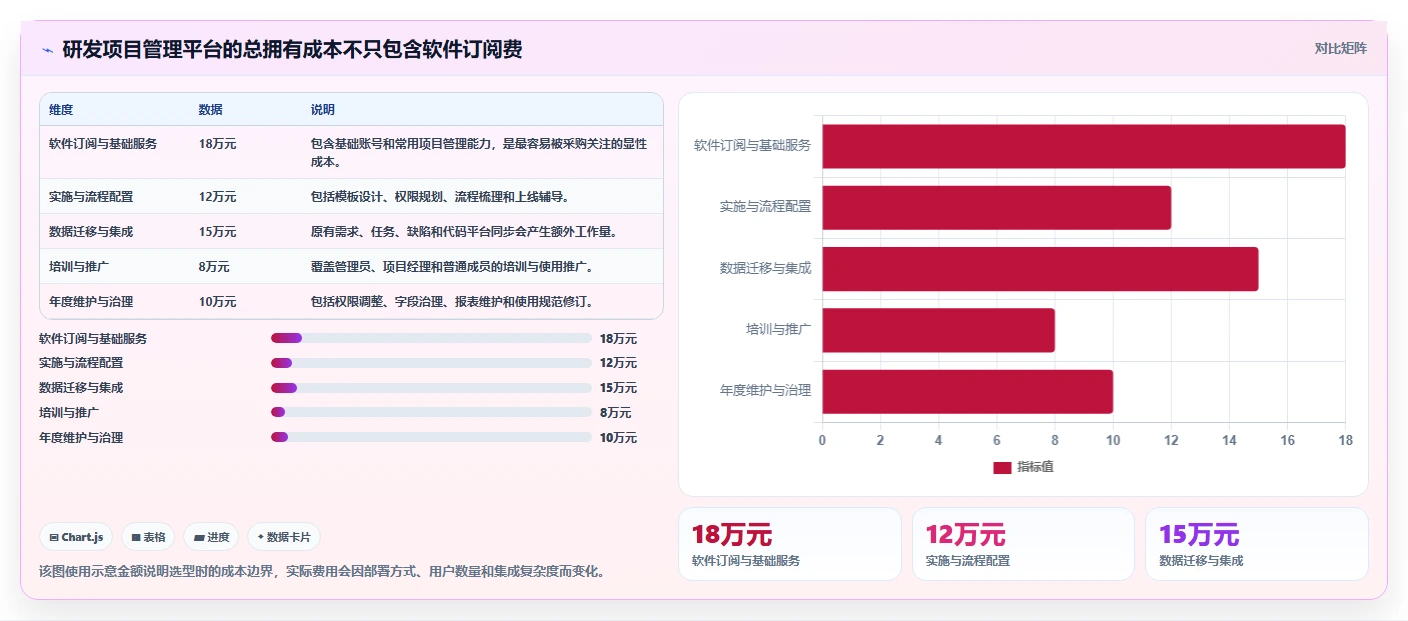
Task: Select the 数据卡片 tag chip
Action: pos(284,537)
